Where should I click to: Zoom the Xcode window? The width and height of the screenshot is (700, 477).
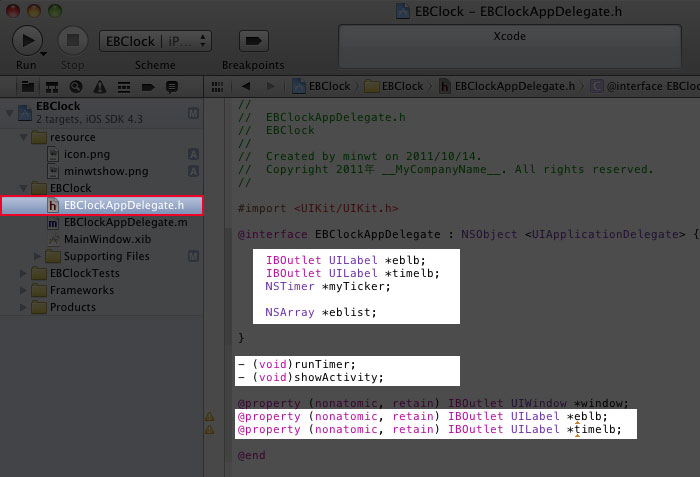pyautogui.click(x=55, y=10)
